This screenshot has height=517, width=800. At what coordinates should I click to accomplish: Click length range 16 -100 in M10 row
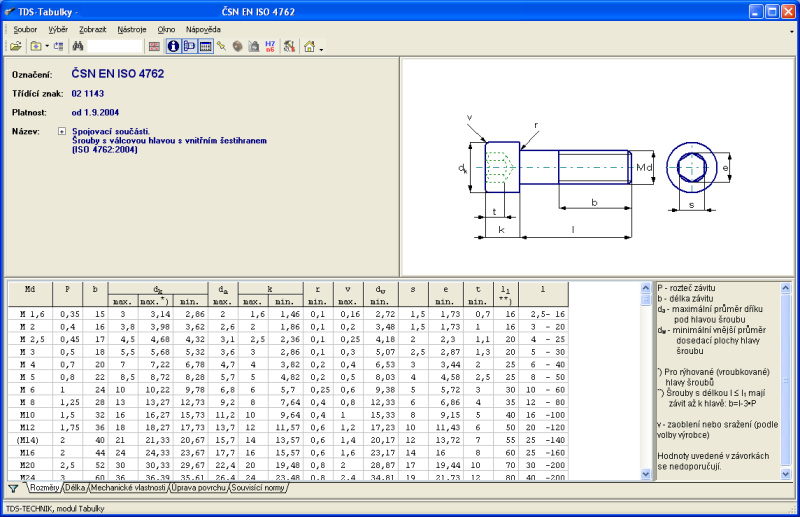(545, 415)
